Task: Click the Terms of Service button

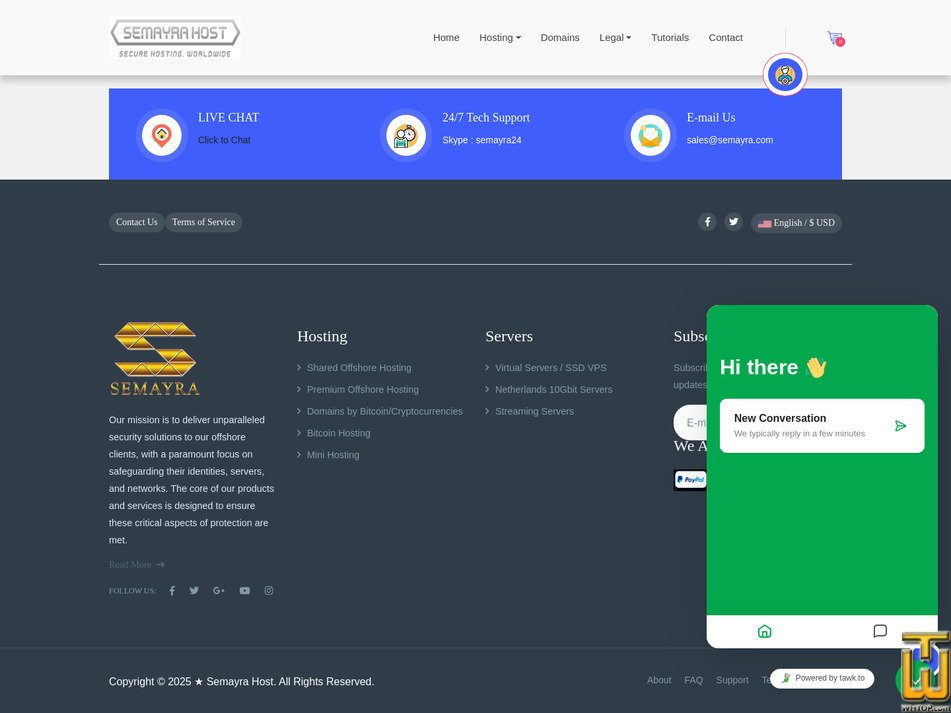Action: click(203, 222)
